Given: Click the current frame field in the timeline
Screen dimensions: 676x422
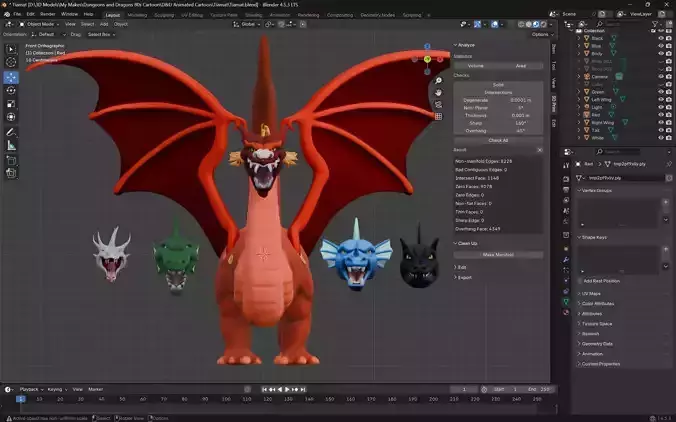Looking at the screenshot, I should (x=464, y=390).
